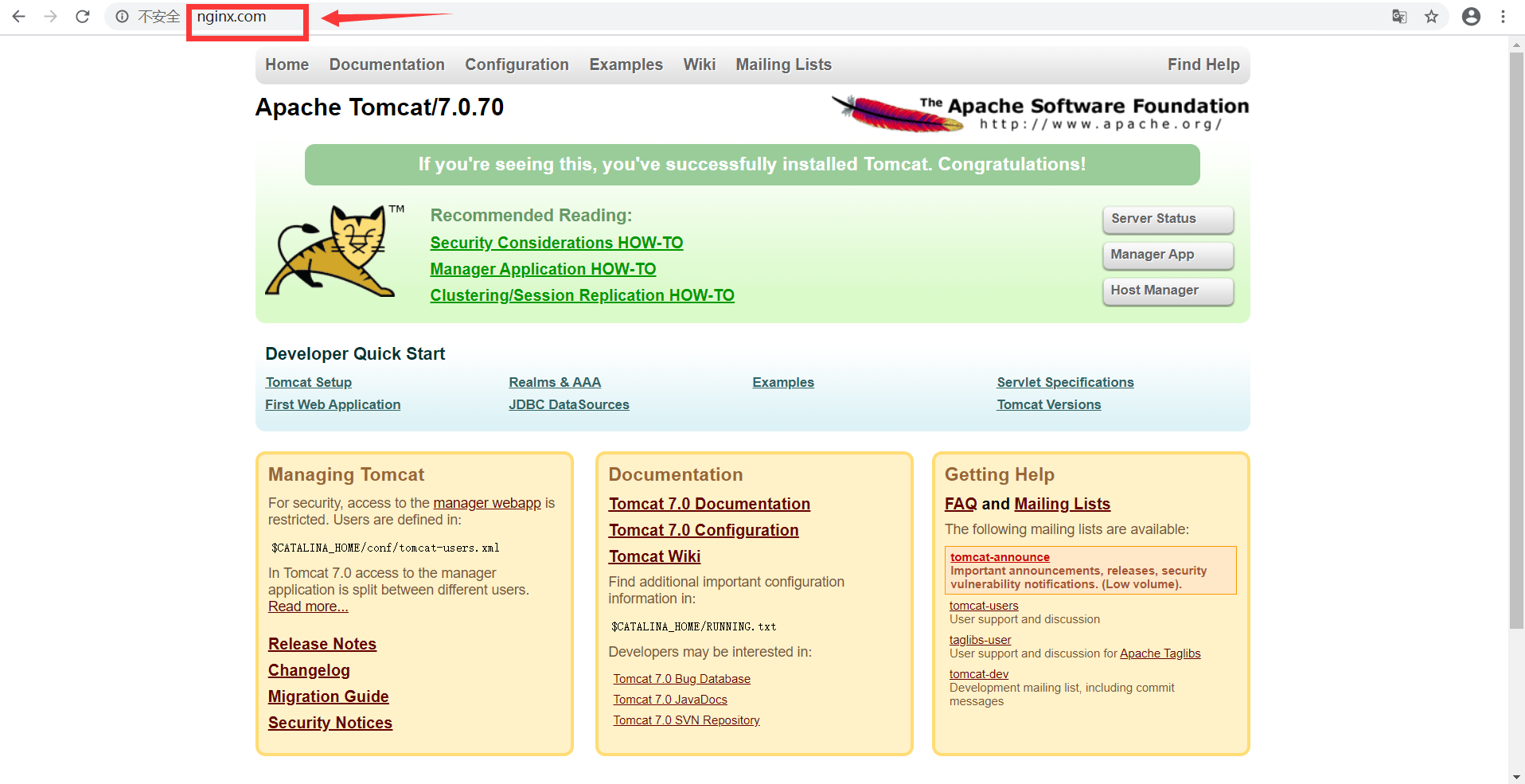Open the Tomcat Wiki link
Screen dimensions: 1525x784
(654, 556)
